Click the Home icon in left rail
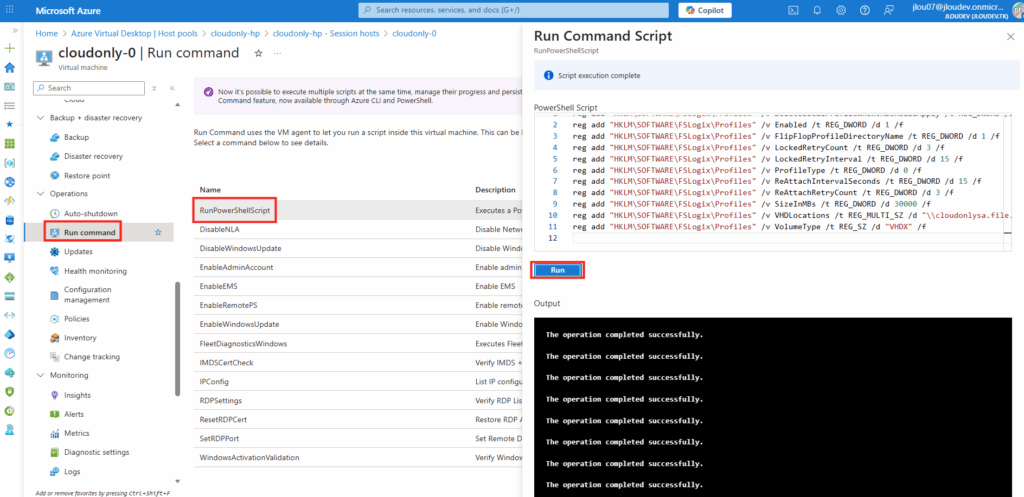The height and width of the screenshot is (497, 1024). point(10,68)
